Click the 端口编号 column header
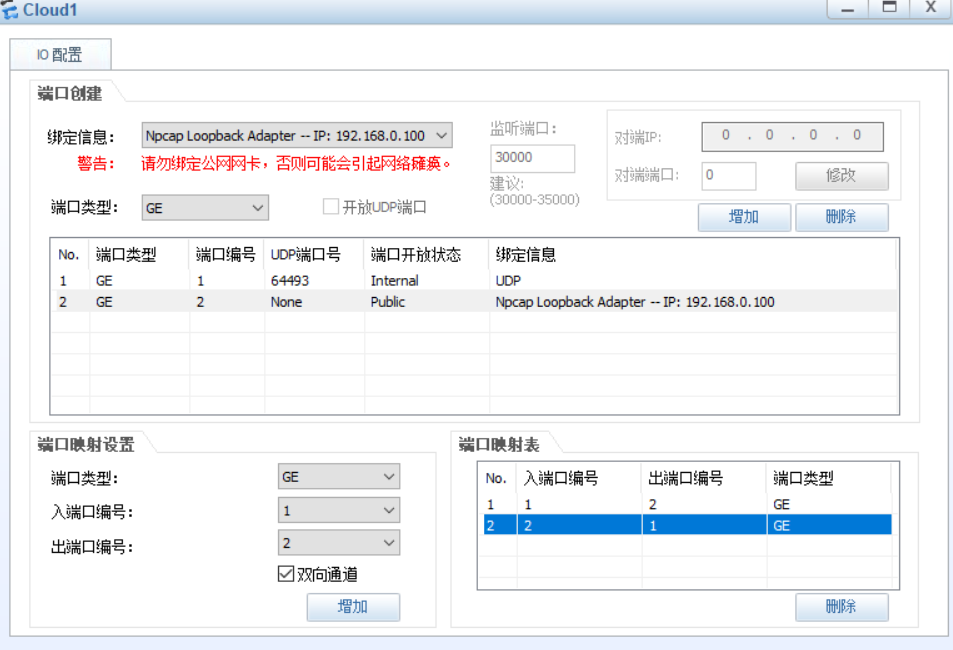 click(225, 255)
